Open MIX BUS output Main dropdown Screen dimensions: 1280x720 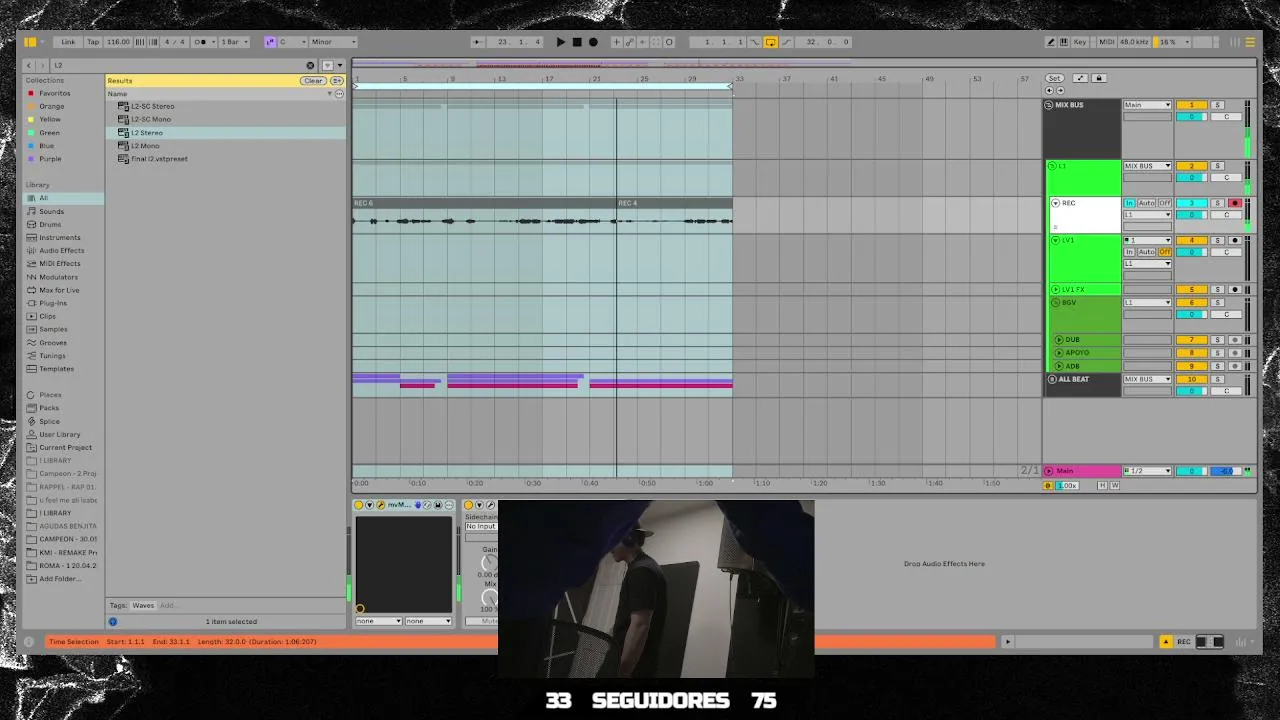click(x=1147, y=105)
